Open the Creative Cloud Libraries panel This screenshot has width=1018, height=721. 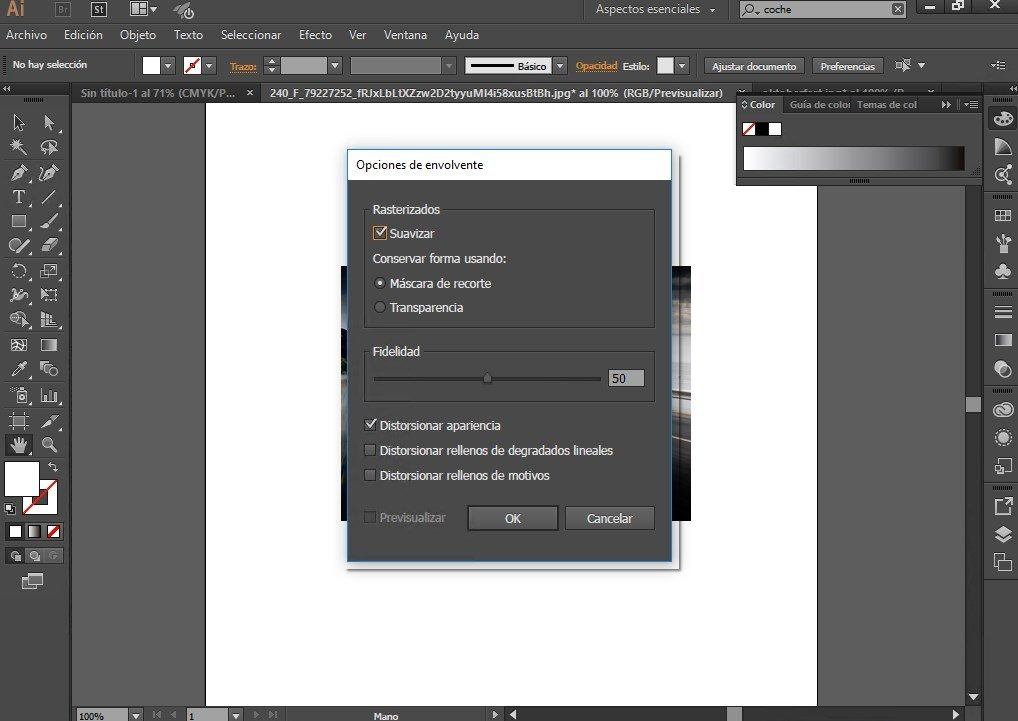(x=1003, y=410)
